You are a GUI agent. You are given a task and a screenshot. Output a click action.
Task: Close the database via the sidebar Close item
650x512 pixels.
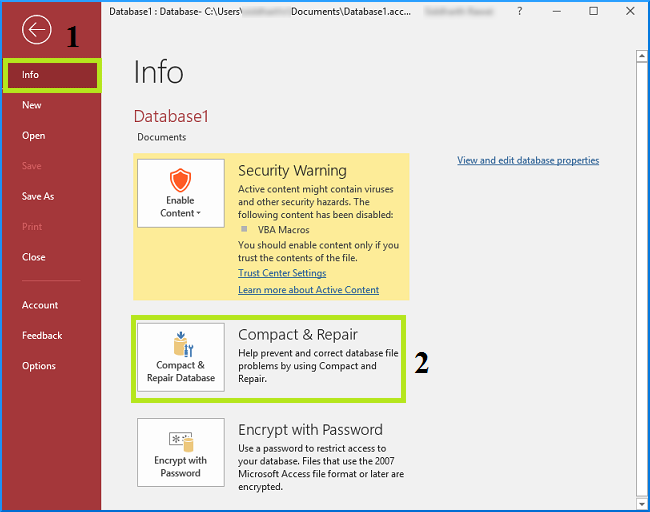(34, 257)
